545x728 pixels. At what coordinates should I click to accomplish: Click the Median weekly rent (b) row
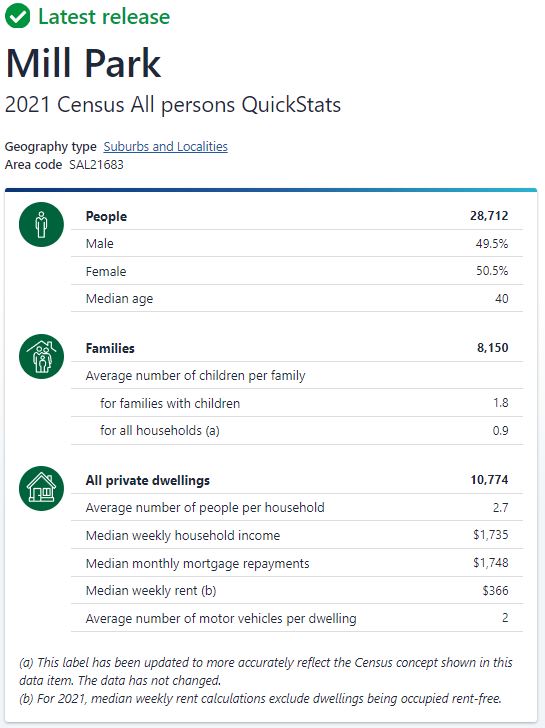coord(297,590)
